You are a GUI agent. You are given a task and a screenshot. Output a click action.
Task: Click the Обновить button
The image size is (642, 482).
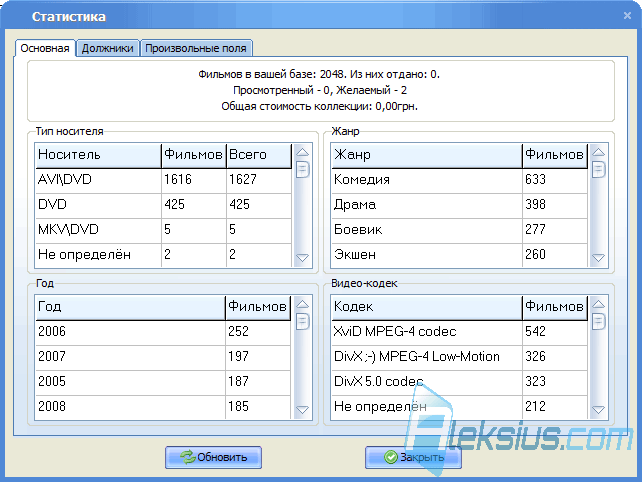[x=213, y=457]
